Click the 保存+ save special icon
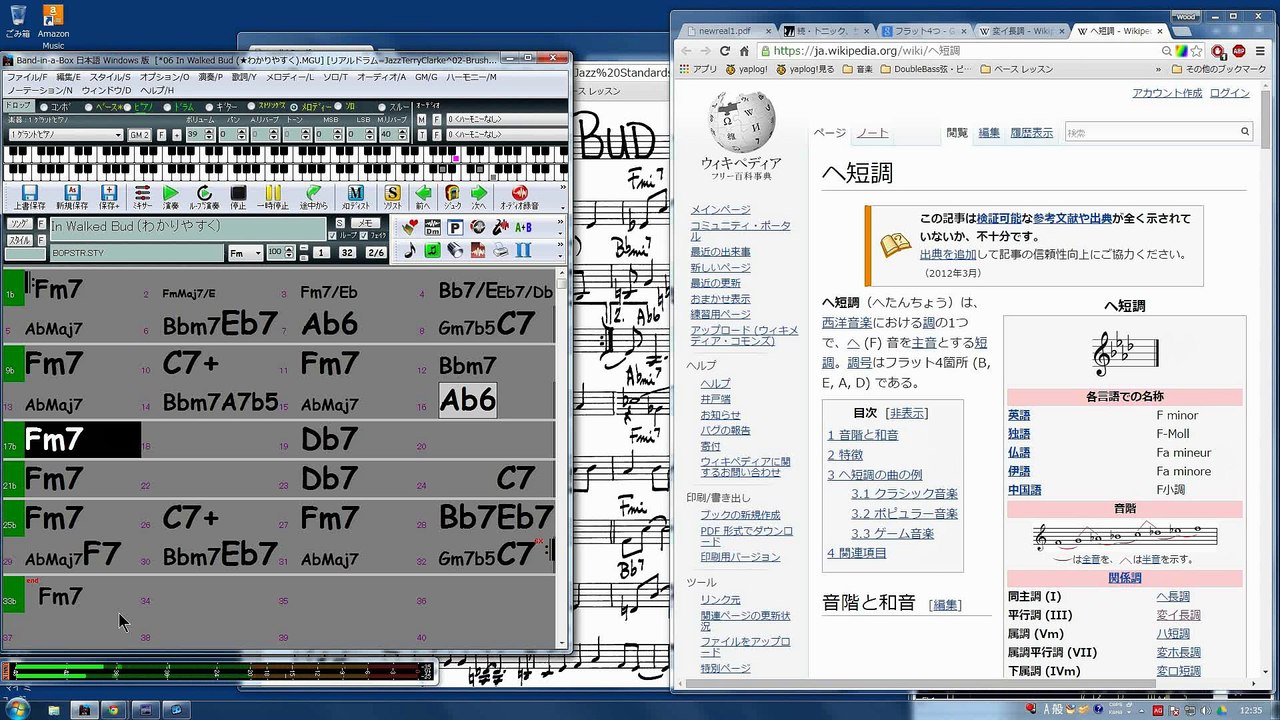1280x720 pixels. coord(109,197)
